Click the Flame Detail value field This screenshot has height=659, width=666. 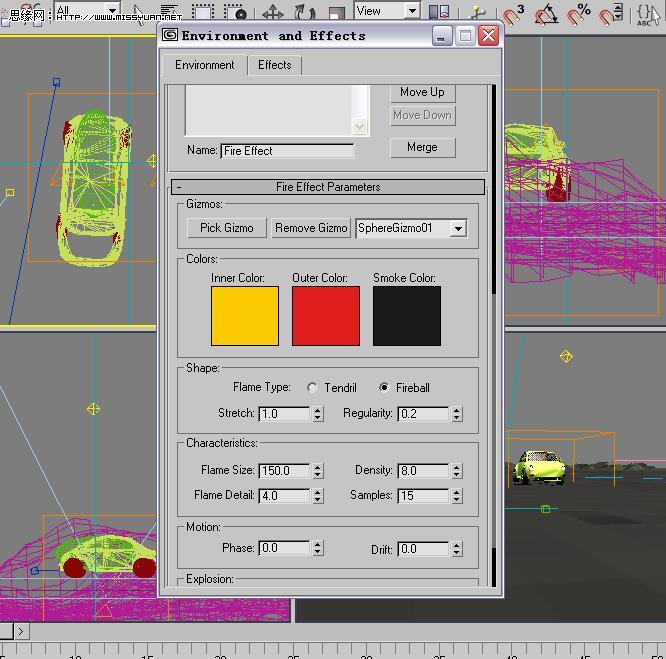click(x=284, y=496)
